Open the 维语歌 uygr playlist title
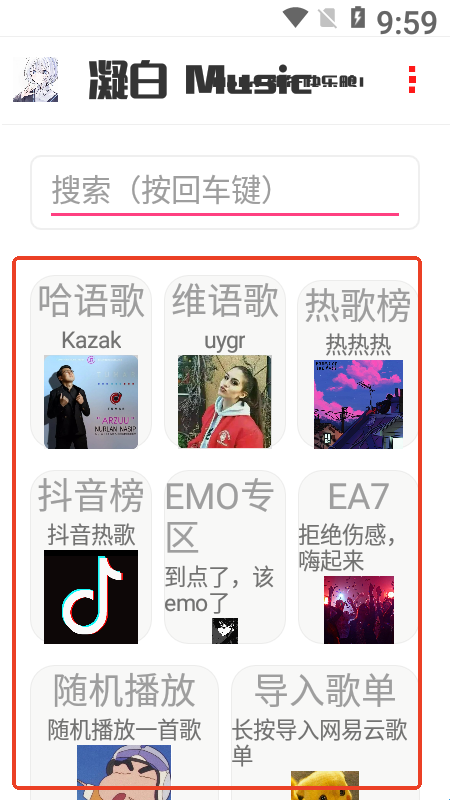This screenshot has width=450, height=800. [225, 302]
